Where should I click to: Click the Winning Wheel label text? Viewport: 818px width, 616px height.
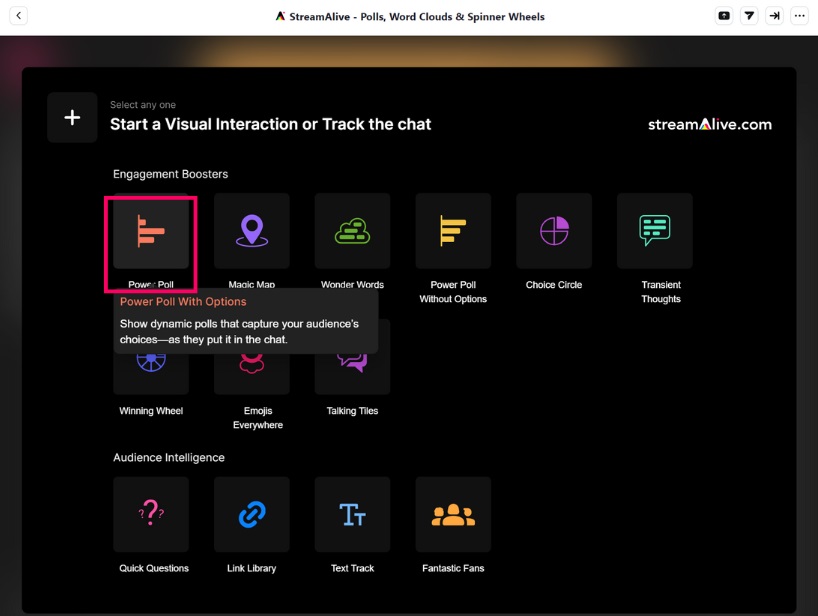(151, 411)
